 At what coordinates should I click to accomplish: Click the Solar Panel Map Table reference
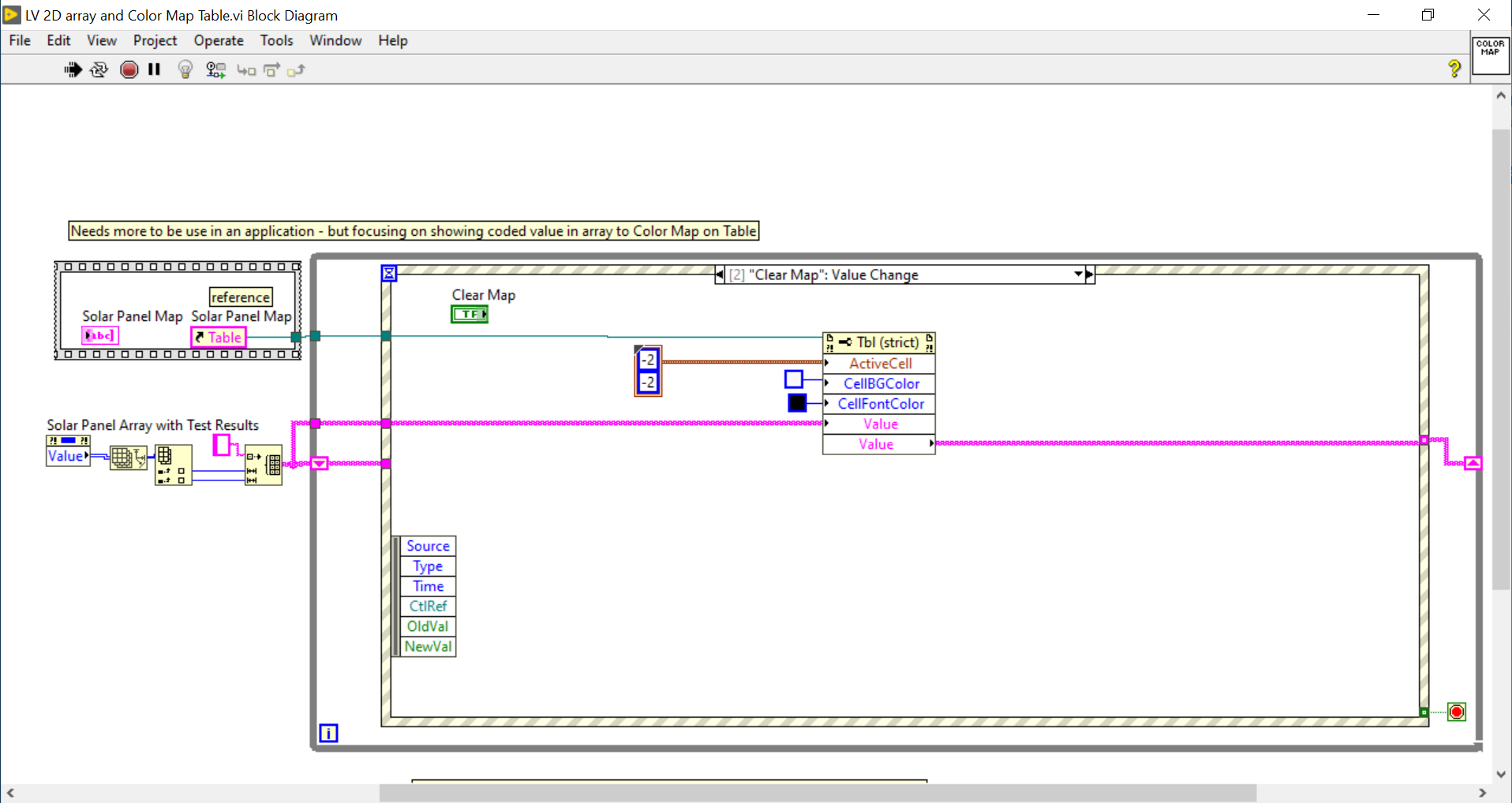pos(219,338)
